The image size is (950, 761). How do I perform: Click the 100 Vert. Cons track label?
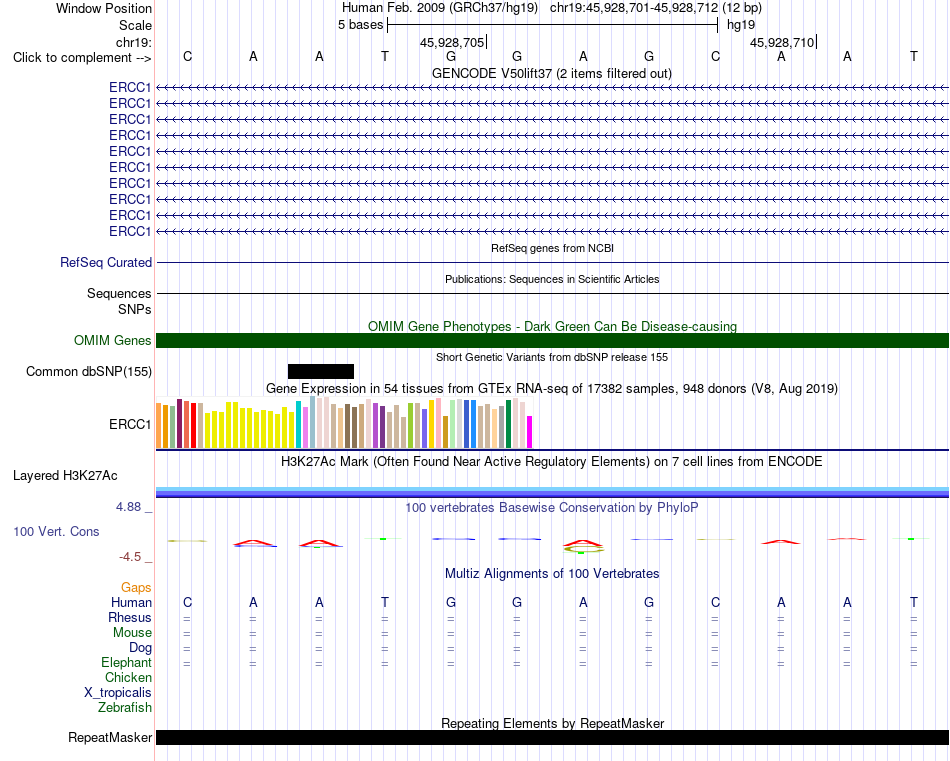(x=56, y=531)
